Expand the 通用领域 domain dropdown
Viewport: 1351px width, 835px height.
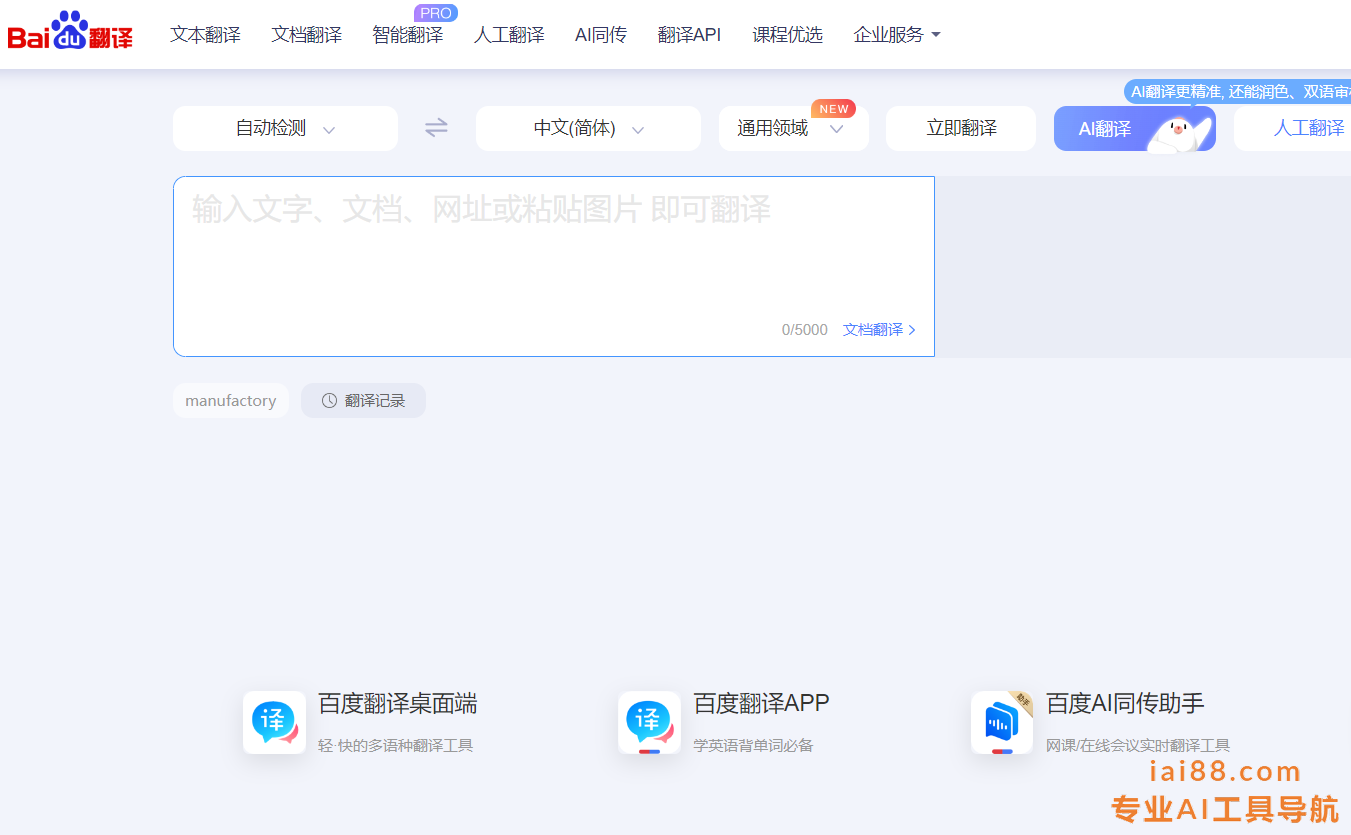pos(793,128)
